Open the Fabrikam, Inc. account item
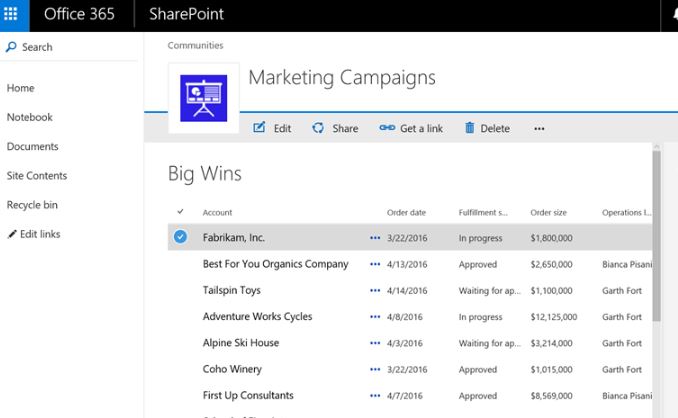This screenshot has width=678, height=418. click(x=233, y=237)
